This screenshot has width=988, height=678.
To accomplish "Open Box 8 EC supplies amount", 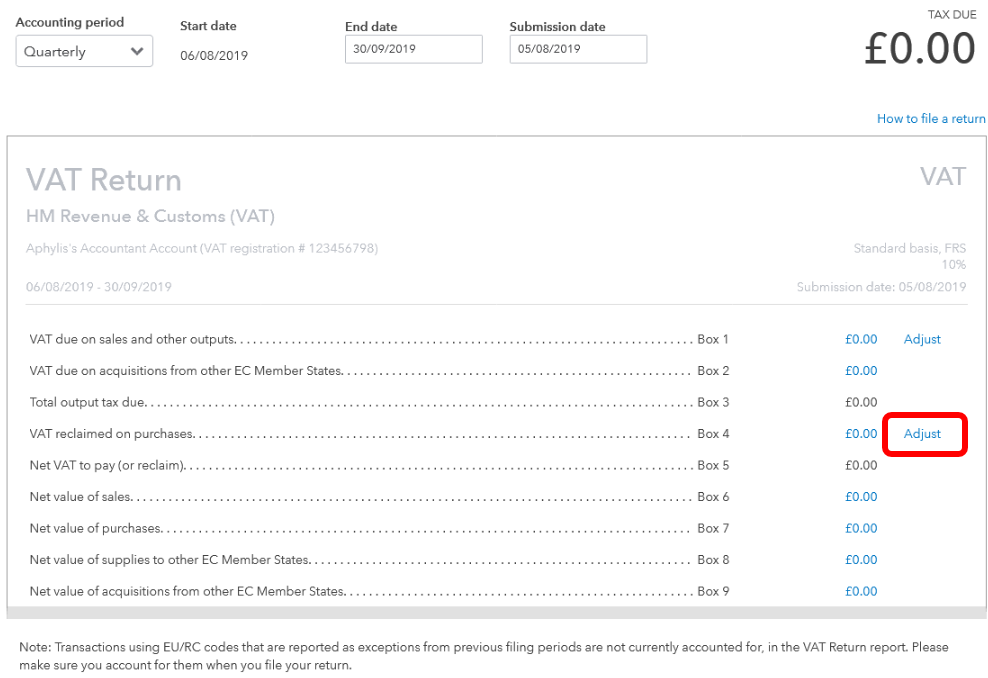I will (860, 560).
